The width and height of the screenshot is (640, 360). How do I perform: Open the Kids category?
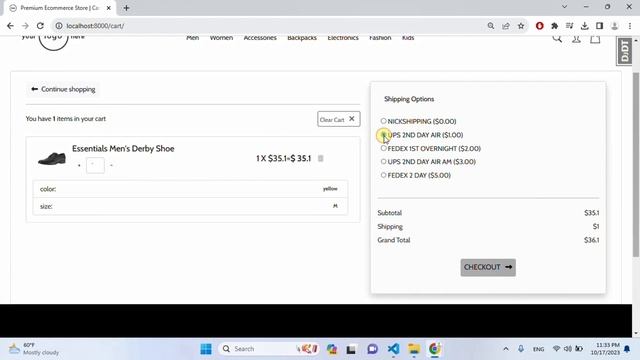pyautogui.click(x=408, y=38)
